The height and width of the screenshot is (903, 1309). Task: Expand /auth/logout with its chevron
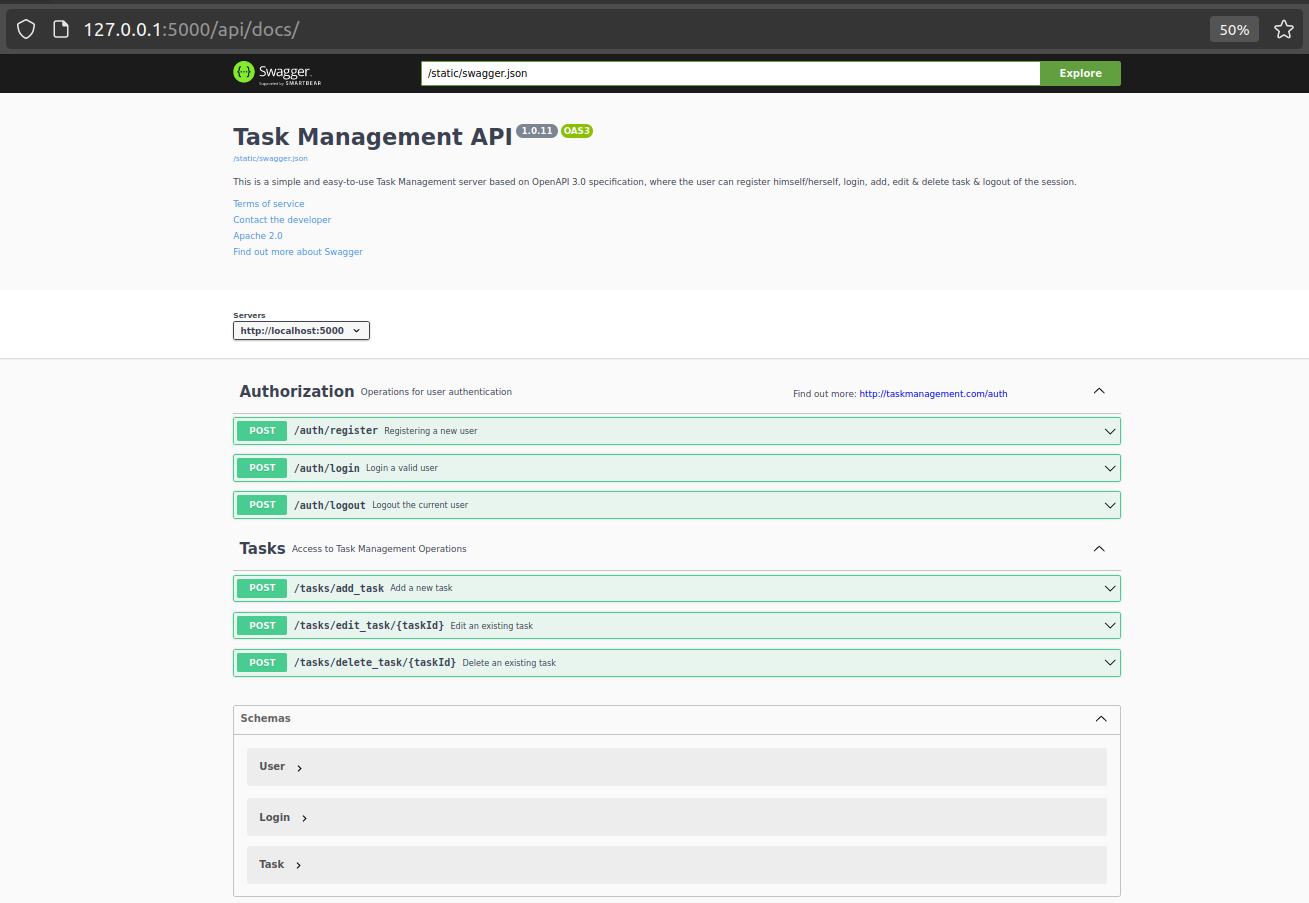(x=1110, y=505)
